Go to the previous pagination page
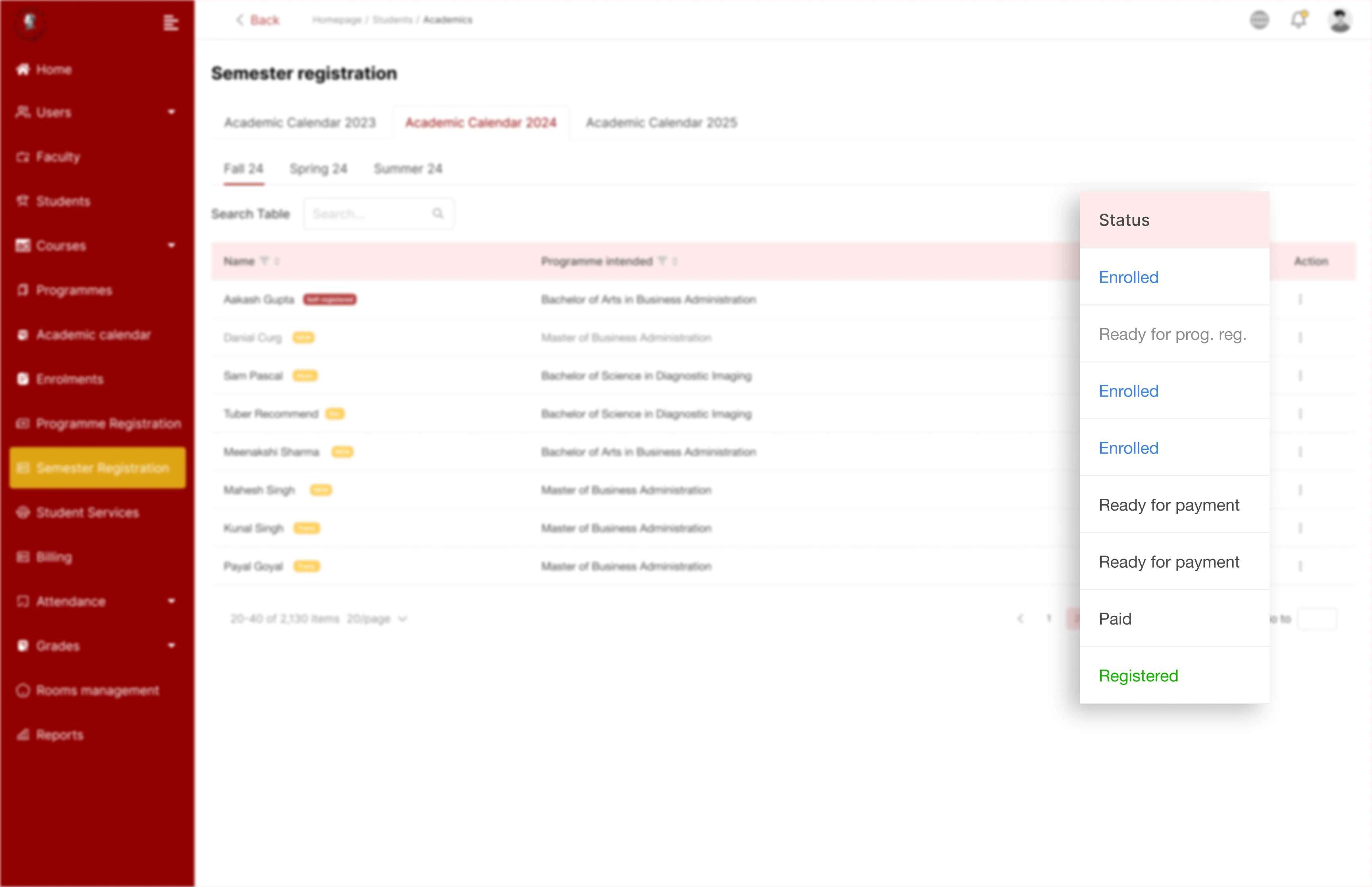 pyautogui.click(x=1020, y=619)
